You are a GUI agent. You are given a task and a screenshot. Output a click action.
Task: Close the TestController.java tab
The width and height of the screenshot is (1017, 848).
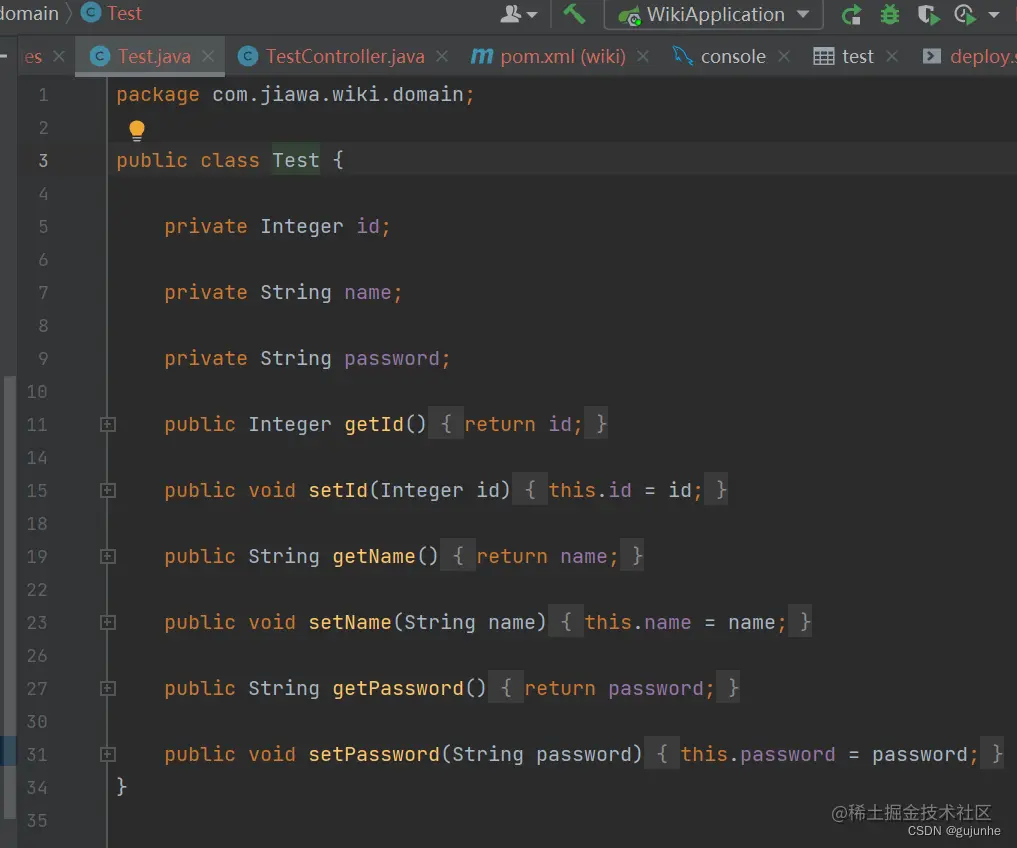pyautogui.click(x=442, y=56)
